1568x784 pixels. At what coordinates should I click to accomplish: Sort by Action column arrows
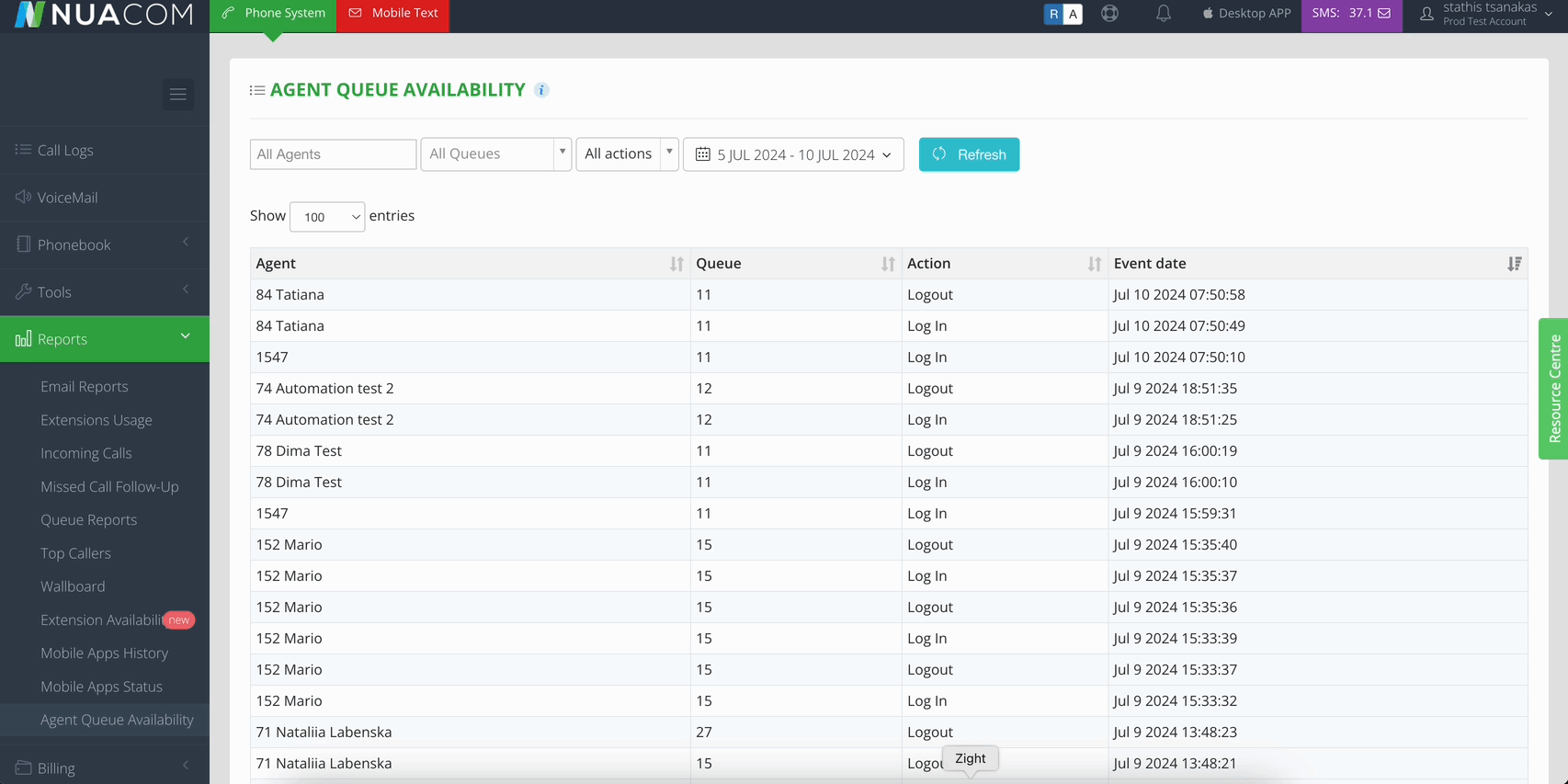[x=1094, y=264]
